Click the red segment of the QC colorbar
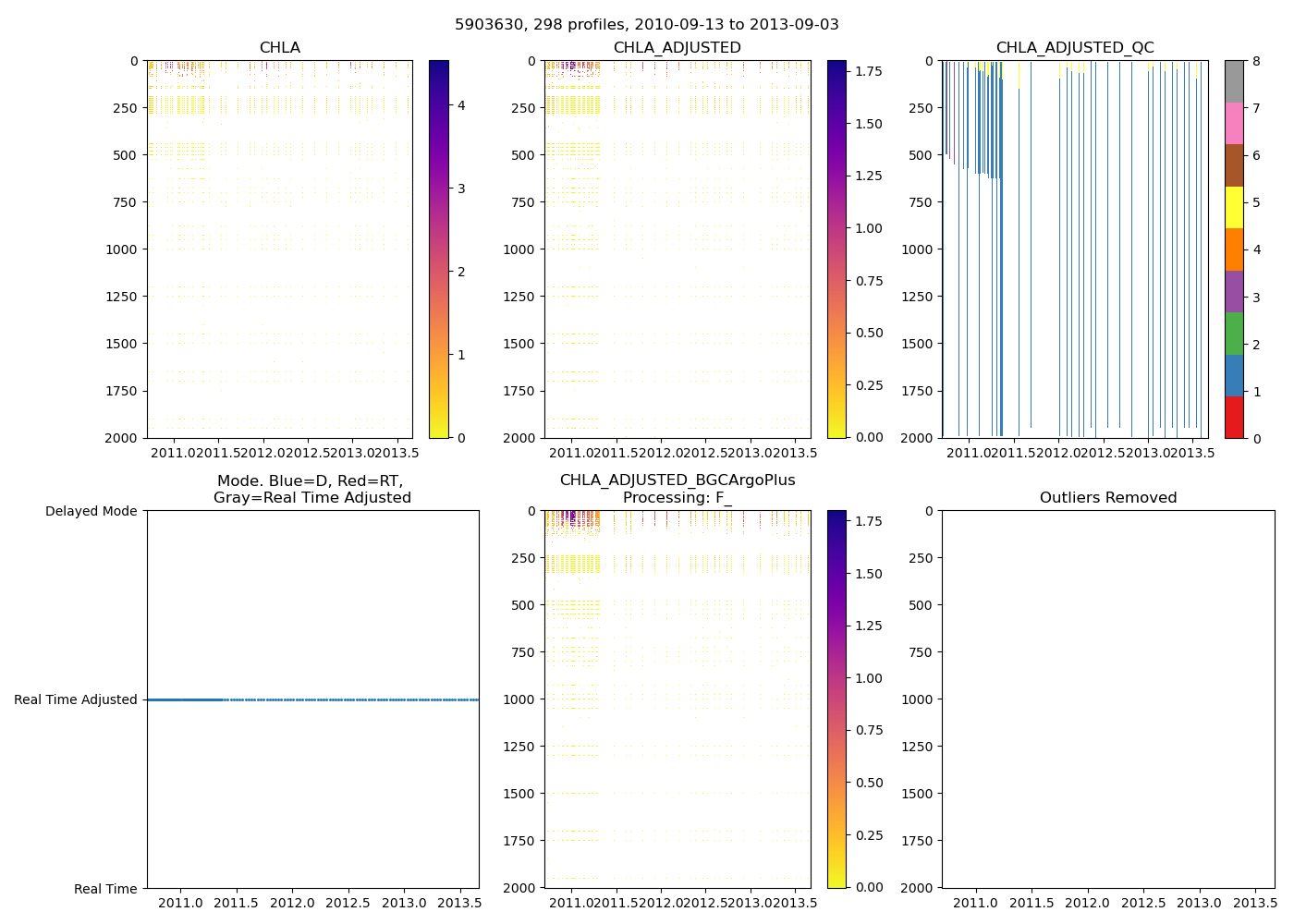The width and height of the screenshot is (1294, 924). (x=1234, y=417)
